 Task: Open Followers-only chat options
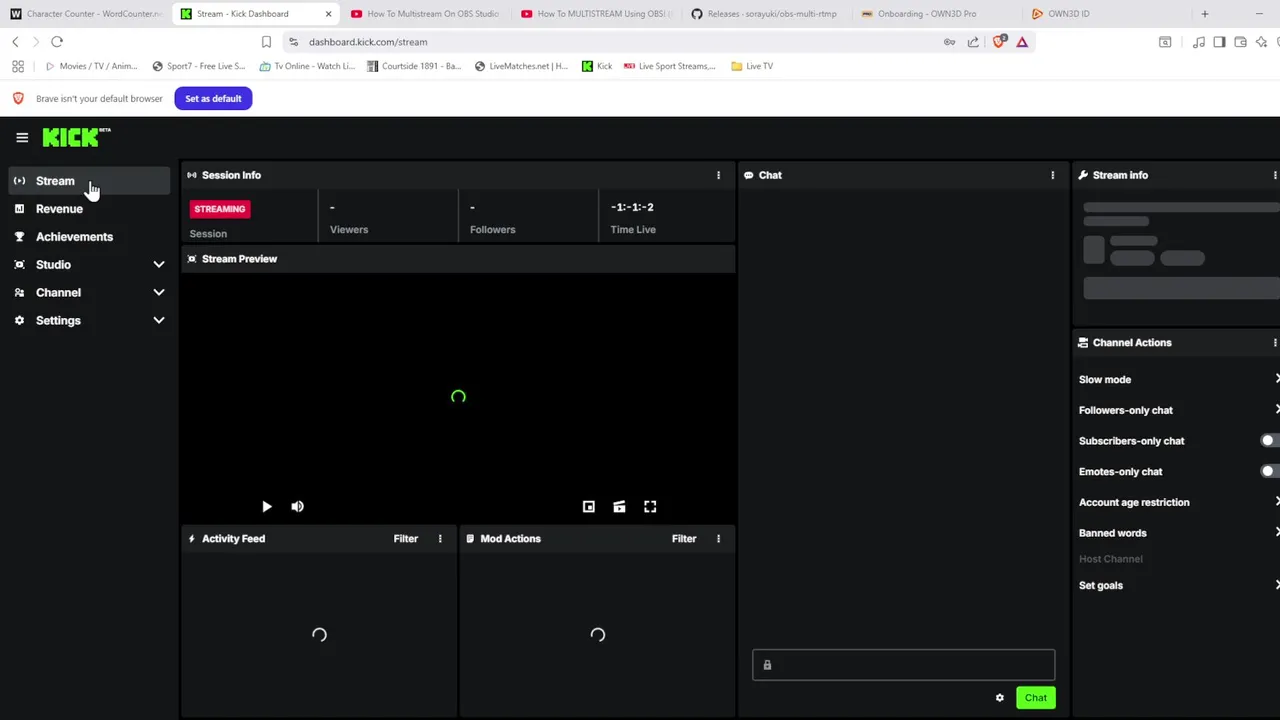[1178, 410]
